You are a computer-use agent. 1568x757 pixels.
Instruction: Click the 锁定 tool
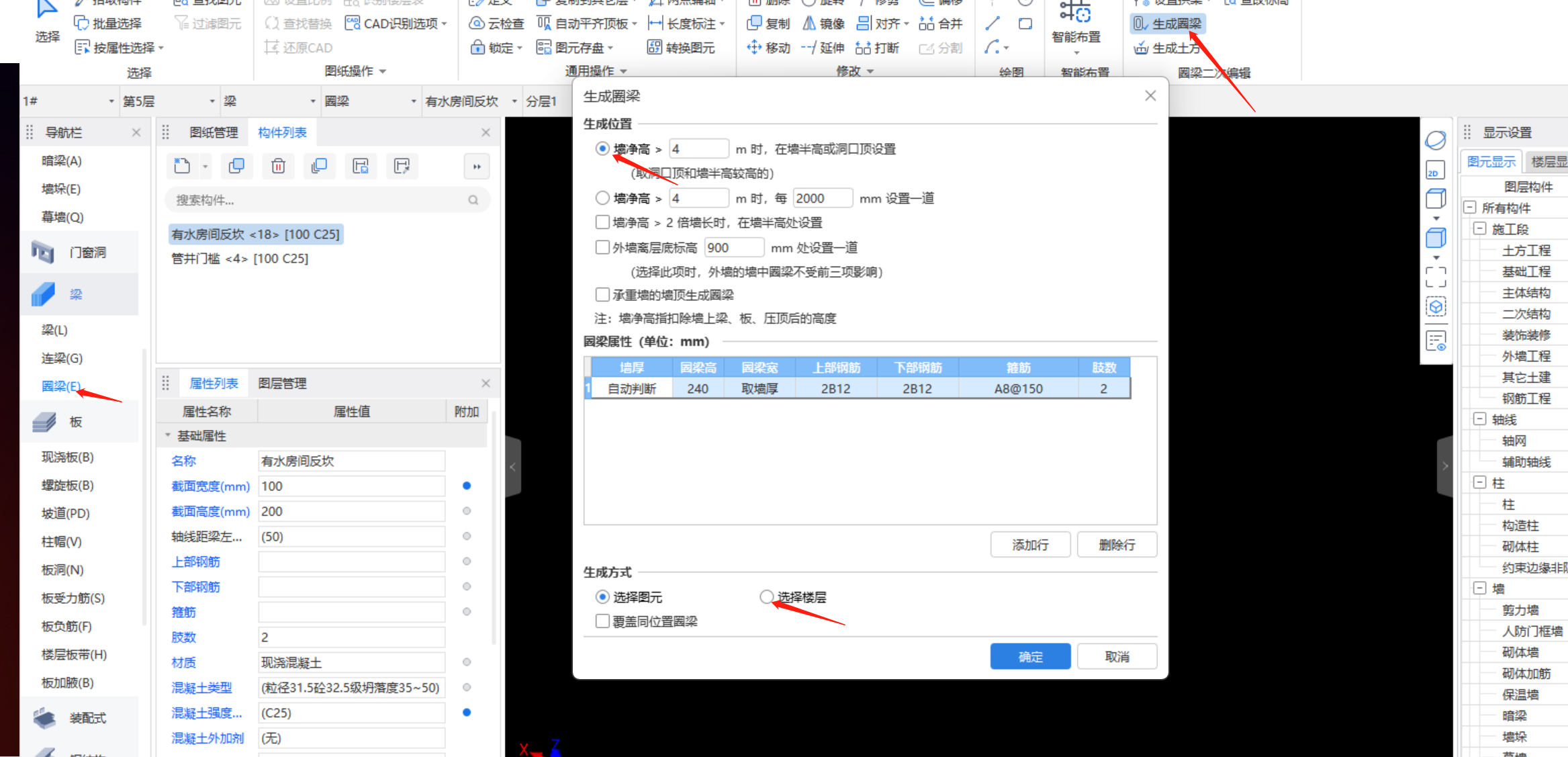pyautogui.click(x=496, y=48)
